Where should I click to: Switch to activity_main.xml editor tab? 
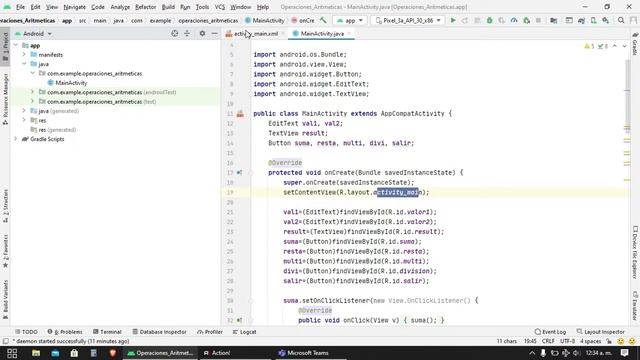click(255, 33)
